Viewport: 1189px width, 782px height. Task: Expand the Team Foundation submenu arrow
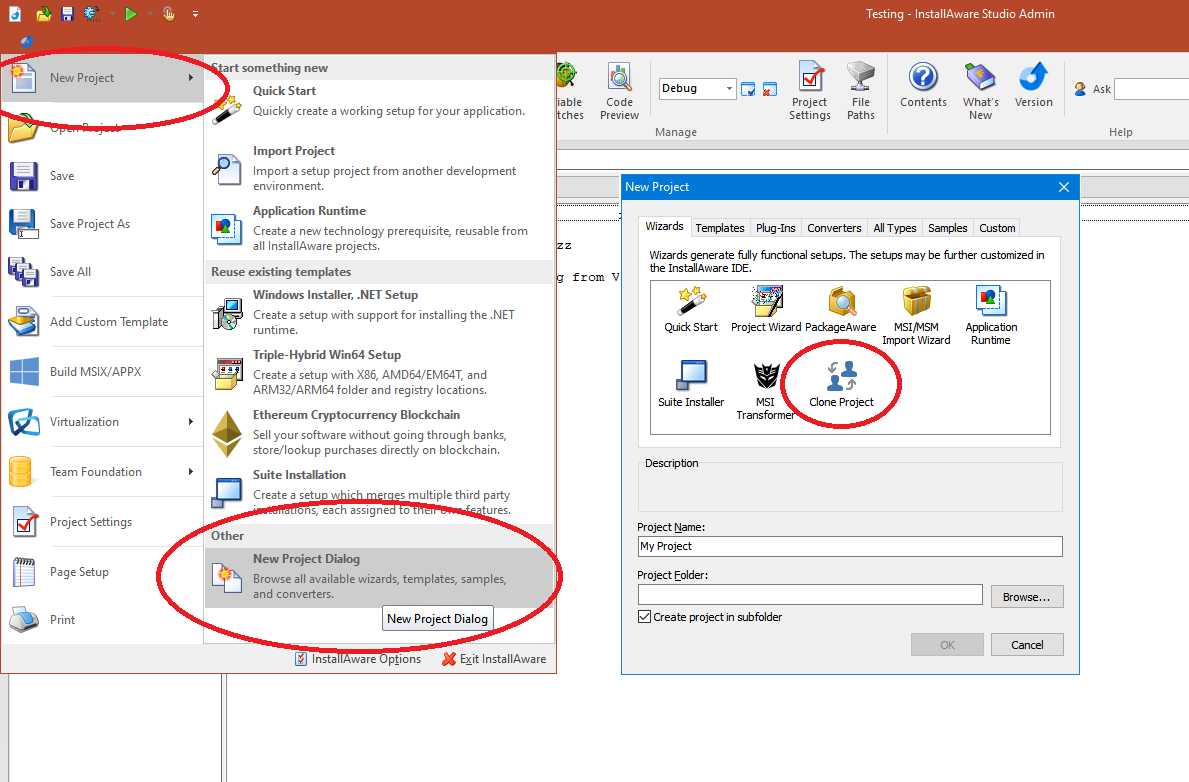191,472
